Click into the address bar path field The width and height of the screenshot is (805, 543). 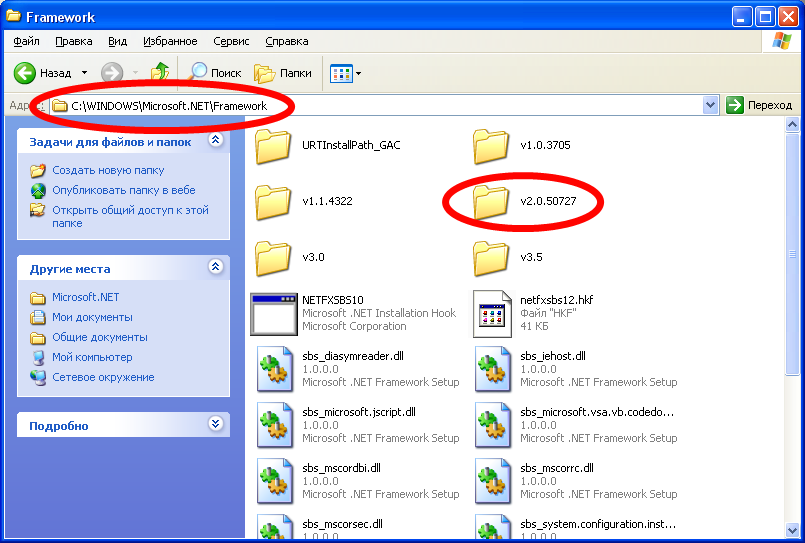tap(377, 106)
